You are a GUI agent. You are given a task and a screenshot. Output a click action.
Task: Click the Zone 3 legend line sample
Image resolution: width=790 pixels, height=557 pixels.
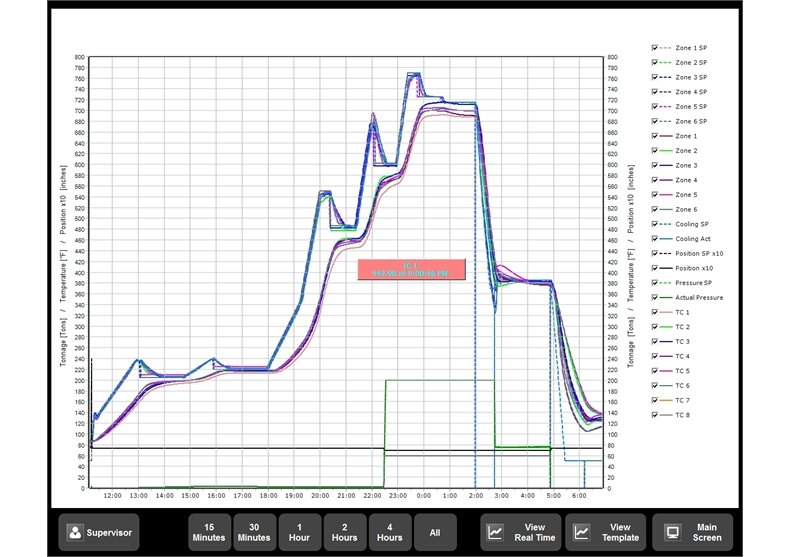pos(666,165)
